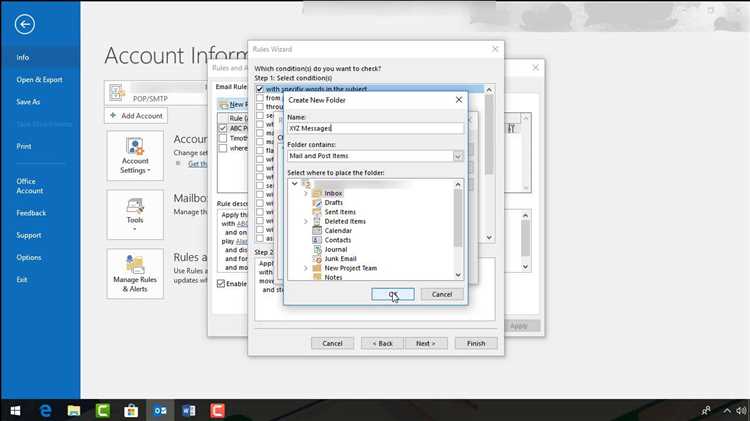Uncheck the ABC rule checkbox in Rules list
750x421 pixels.
point(222,128)
